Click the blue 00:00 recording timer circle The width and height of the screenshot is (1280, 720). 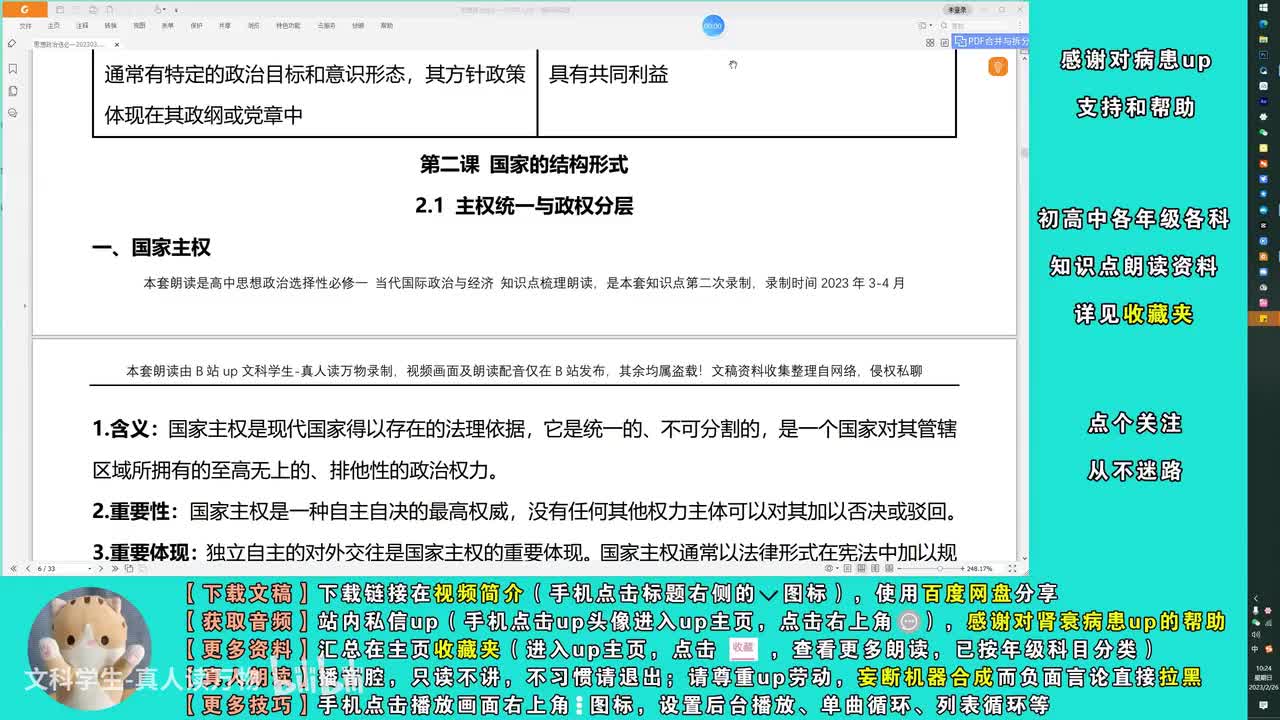coord(713,25)
